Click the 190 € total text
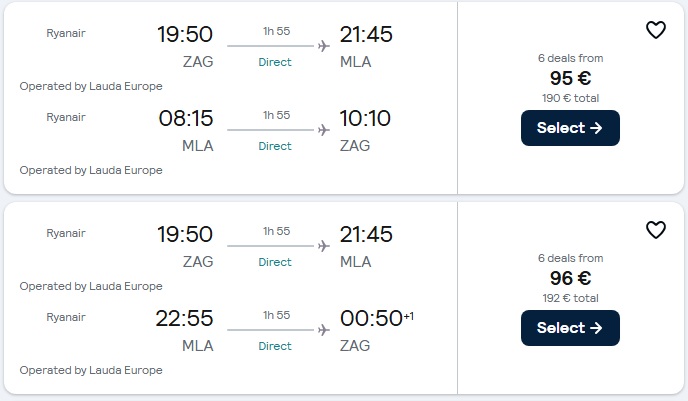 click(x=570, y=98)
